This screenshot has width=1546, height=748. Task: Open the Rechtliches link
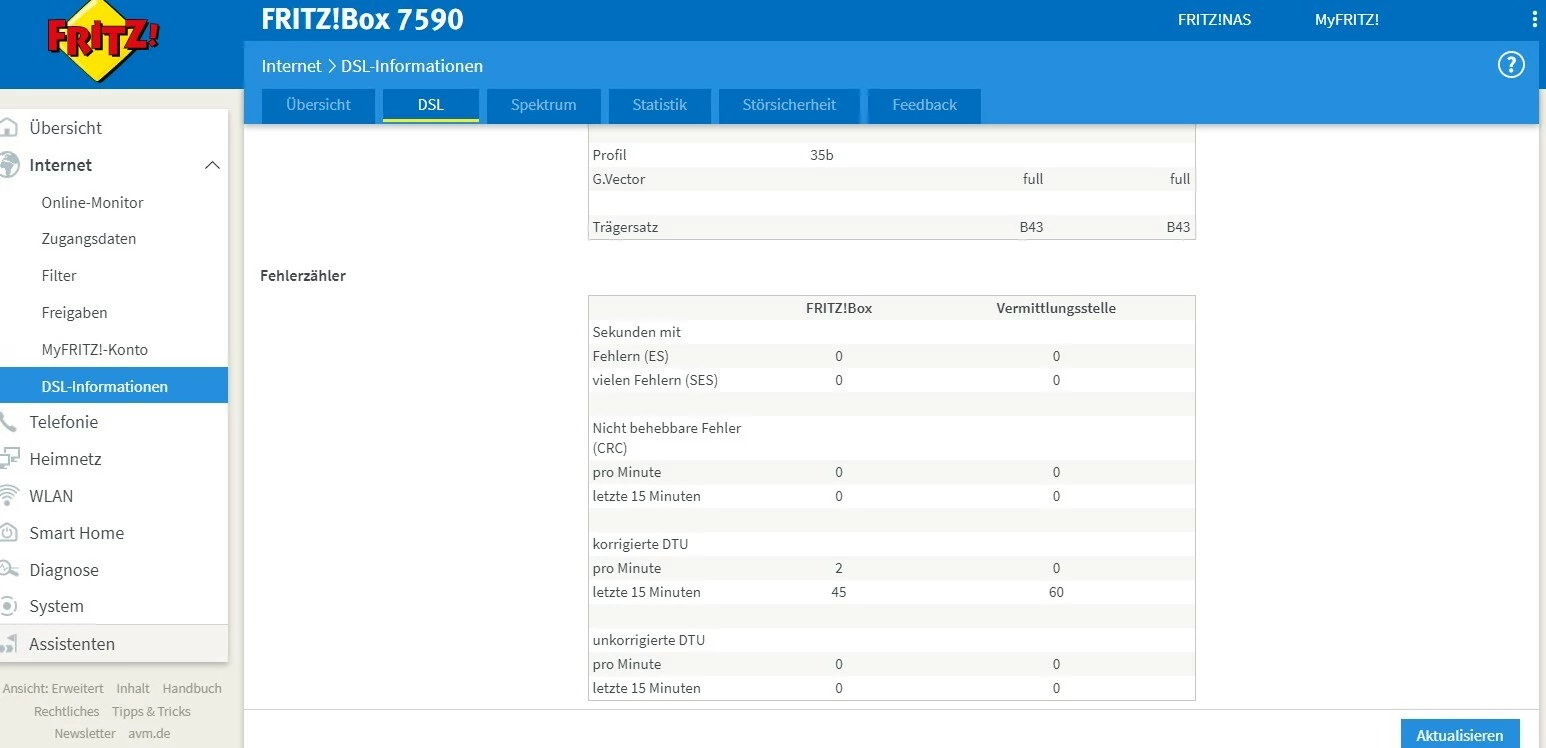point(67,712)
